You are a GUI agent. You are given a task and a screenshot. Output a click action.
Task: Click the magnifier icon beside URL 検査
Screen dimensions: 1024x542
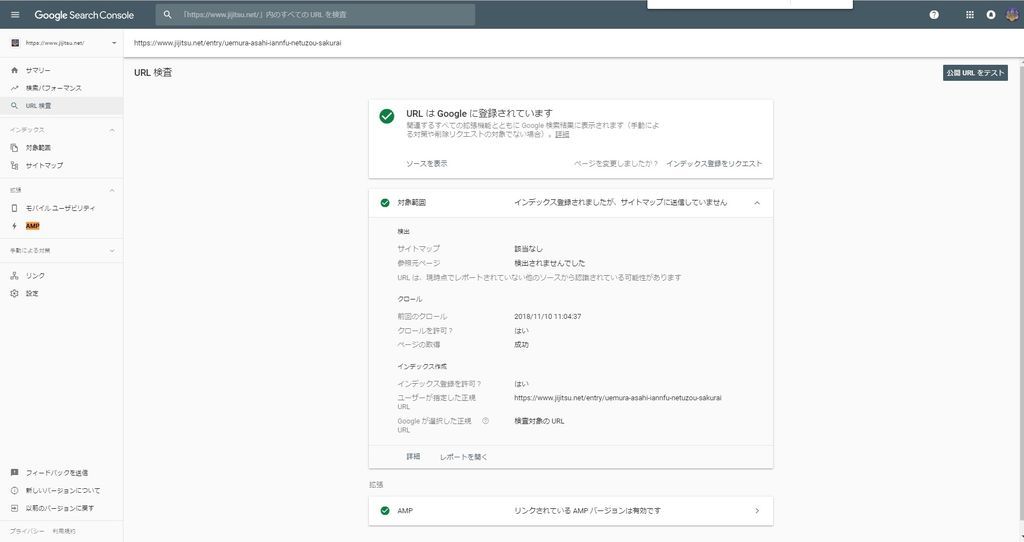tap(14, 105)
